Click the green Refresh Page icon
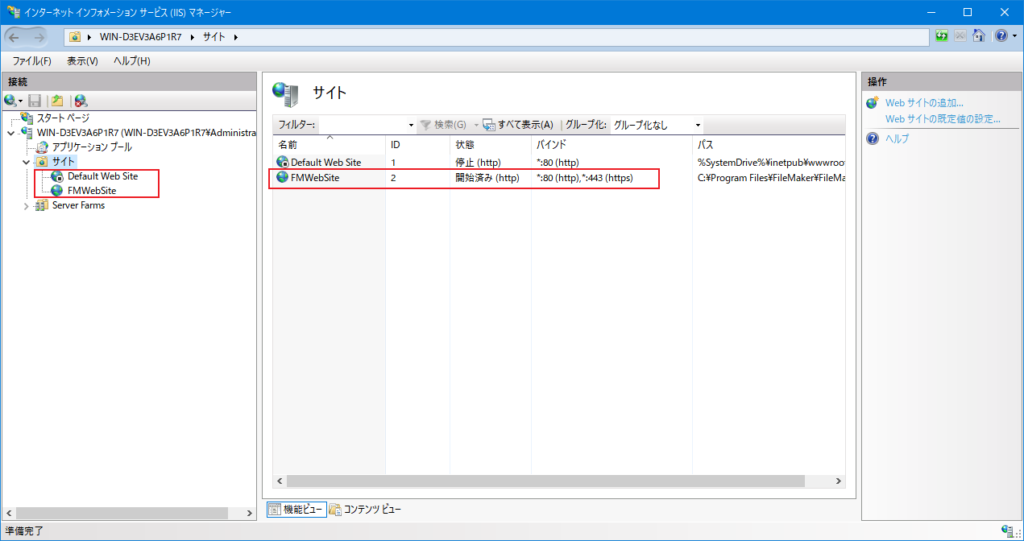This screenshot has height=541, width=1024. coord(941,37)
